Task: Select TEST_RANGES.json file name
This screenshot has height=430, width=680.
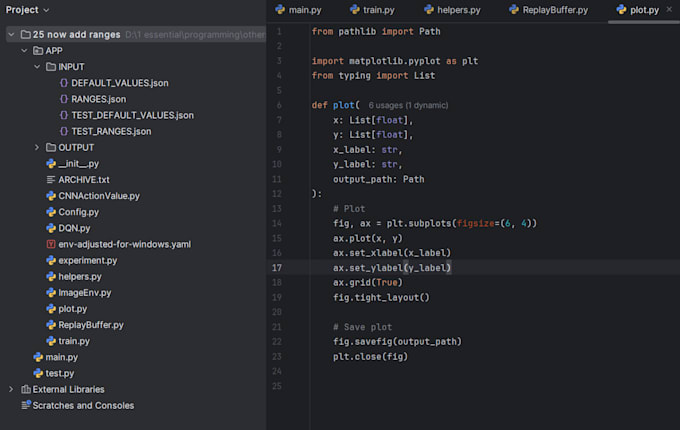Action: [x=111, y=131]
